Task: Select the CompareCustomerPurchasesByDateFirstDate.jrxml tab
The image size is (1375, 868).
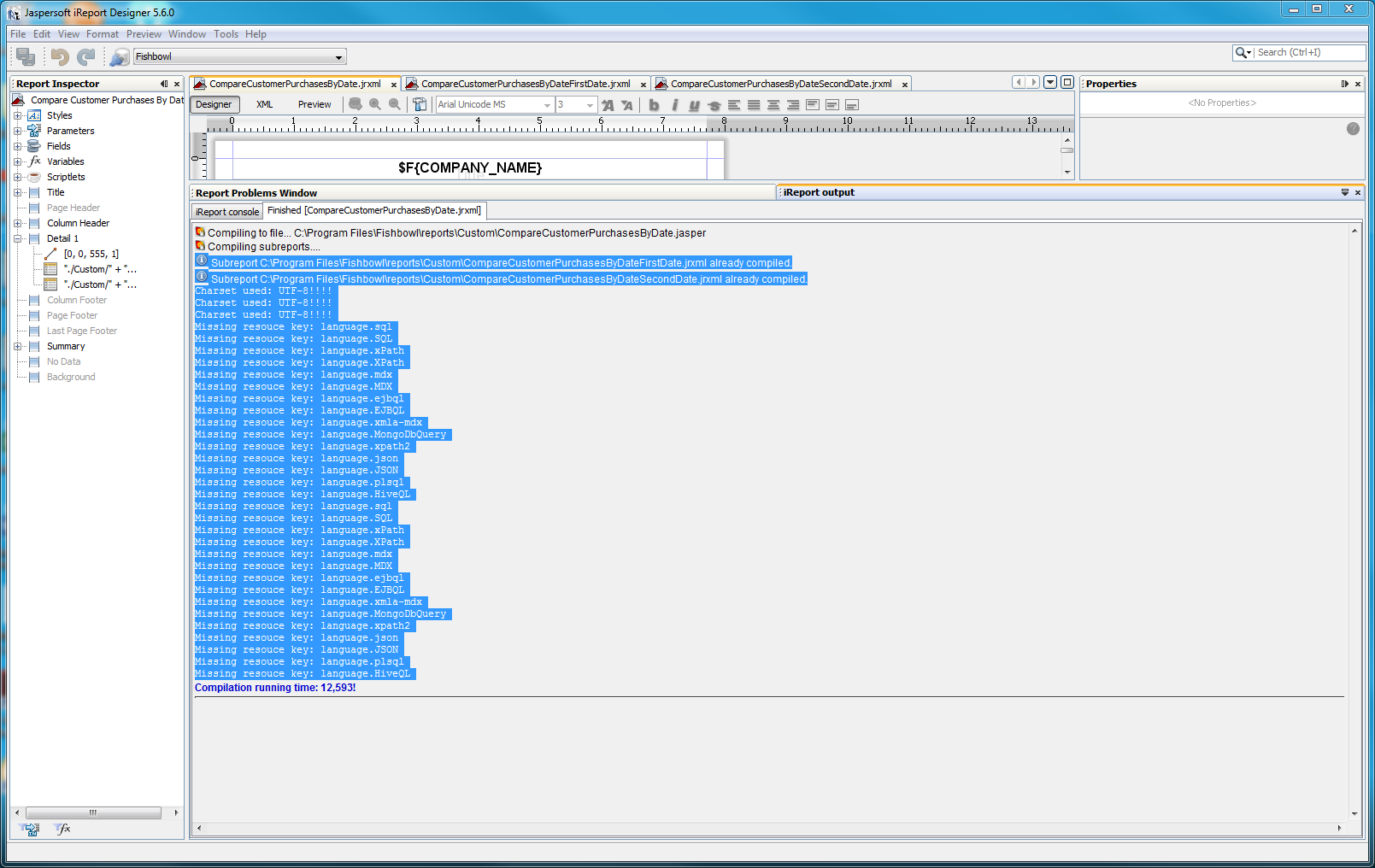Action: click(x=526, y=84)
